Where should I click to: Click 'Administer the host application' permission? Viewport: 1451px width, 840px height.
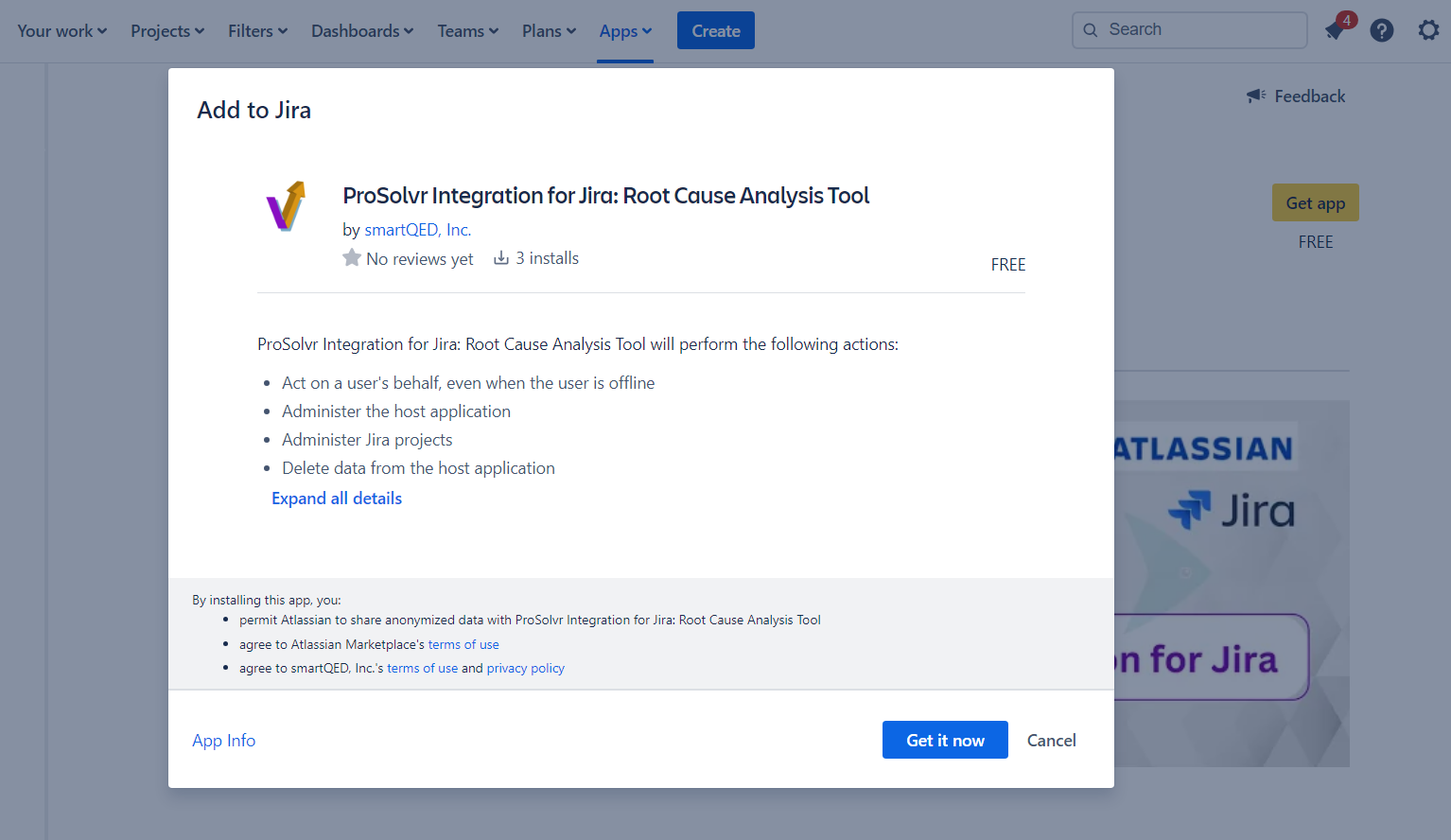pyautogui.click(x=396, y=411)
